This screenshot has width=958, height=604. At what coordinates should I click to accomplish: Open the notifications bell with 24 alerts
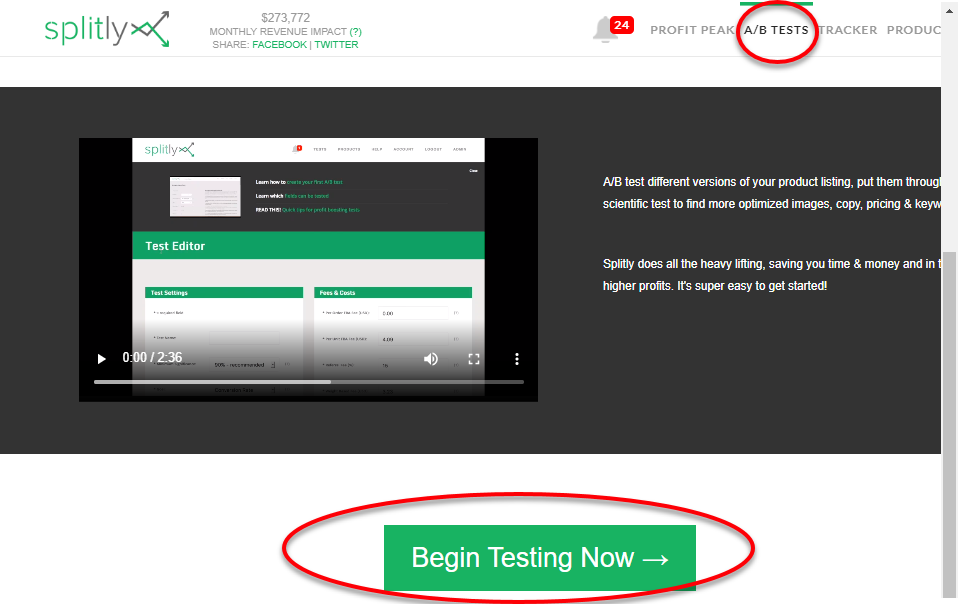click(612, 29)
